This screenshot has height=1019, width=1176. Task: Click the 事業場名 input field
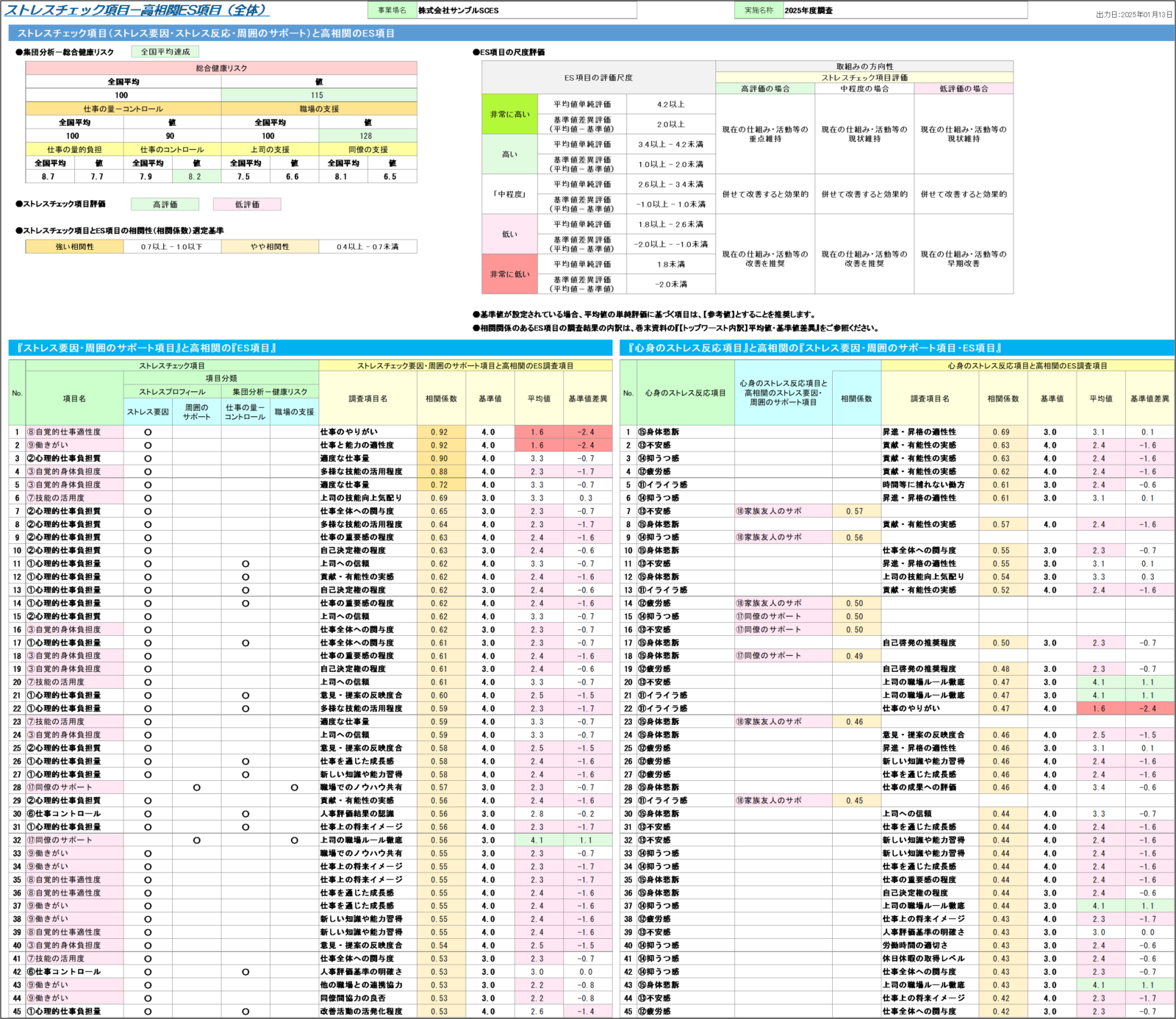[526, 10]
